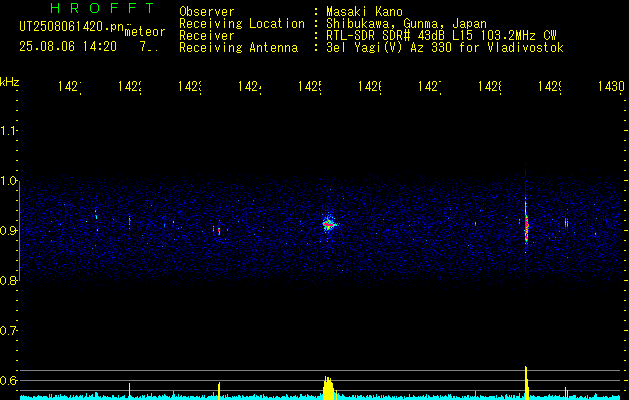Click the 1.0 frequency axis label

8,181
